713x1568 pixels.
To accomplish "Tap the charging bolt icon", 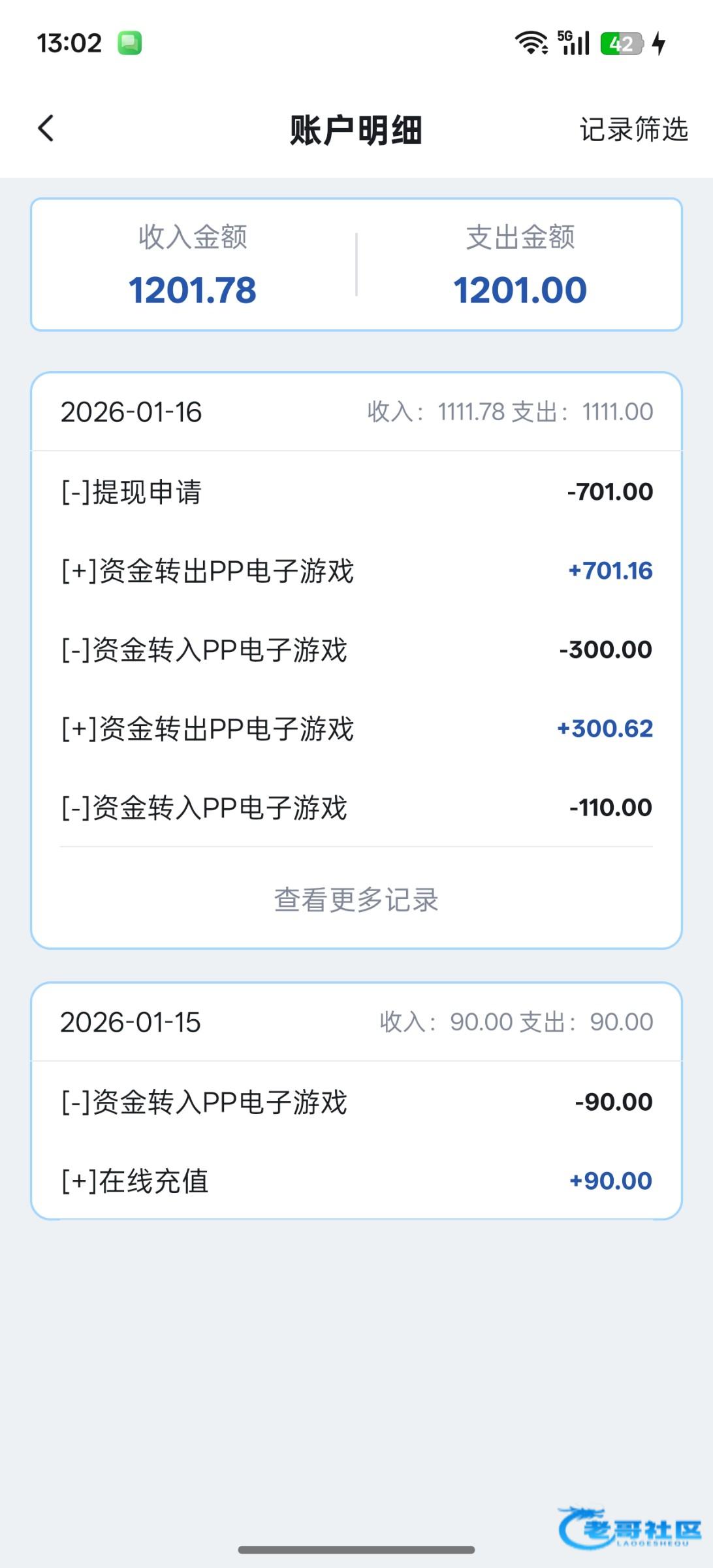I will pyautogui.click(x=659, y=44).
